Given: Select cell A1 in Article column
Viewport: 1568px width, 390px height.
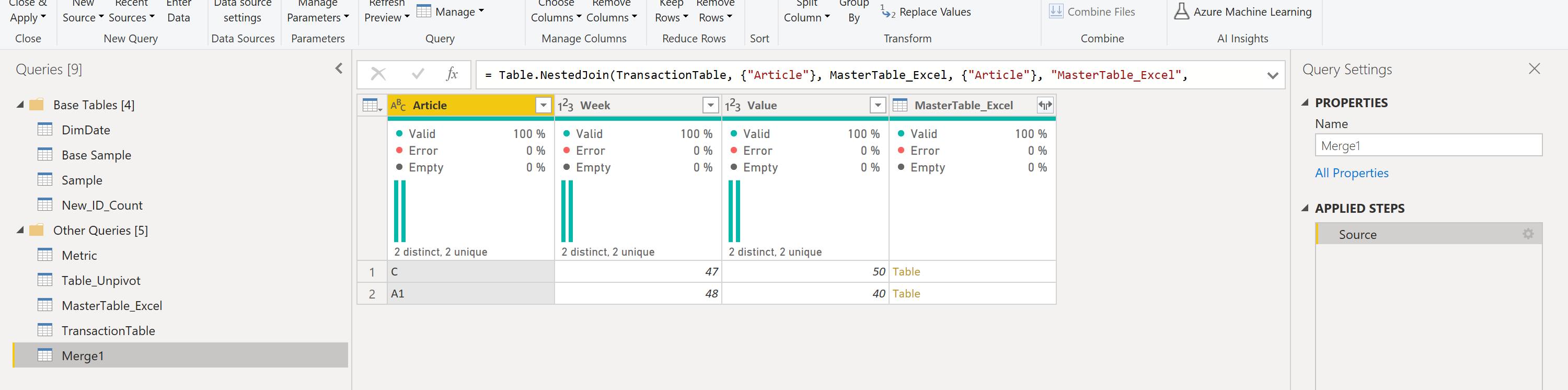Looking at the screenshot, I should 470,293.
